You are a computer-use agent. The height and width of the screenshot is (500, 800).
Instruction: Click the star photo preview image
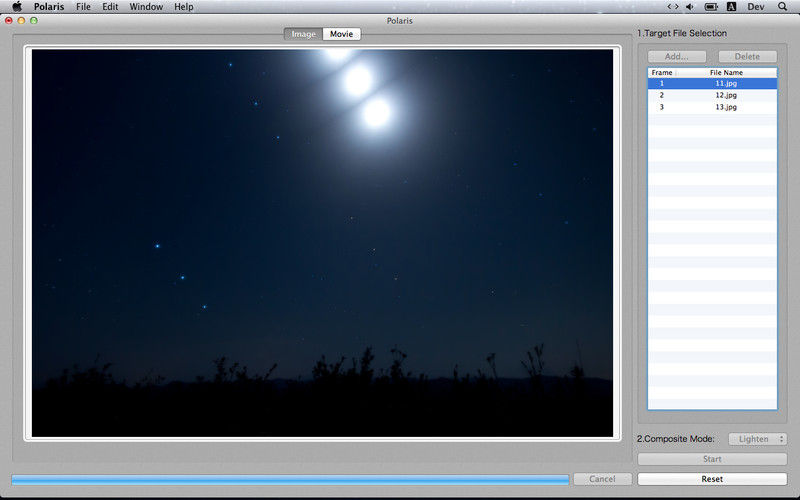pyautogui.click(x=322, y=243)
